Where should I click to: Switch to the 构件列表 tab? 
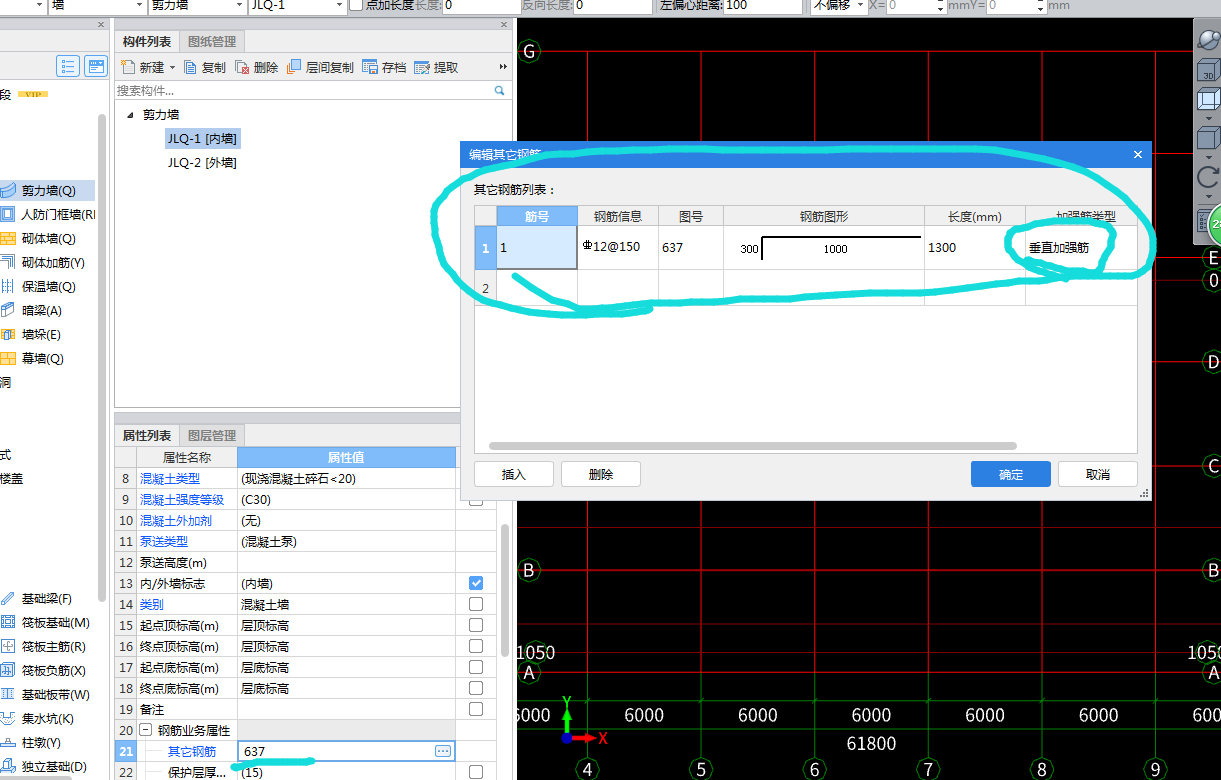click(x=146, y=41)
